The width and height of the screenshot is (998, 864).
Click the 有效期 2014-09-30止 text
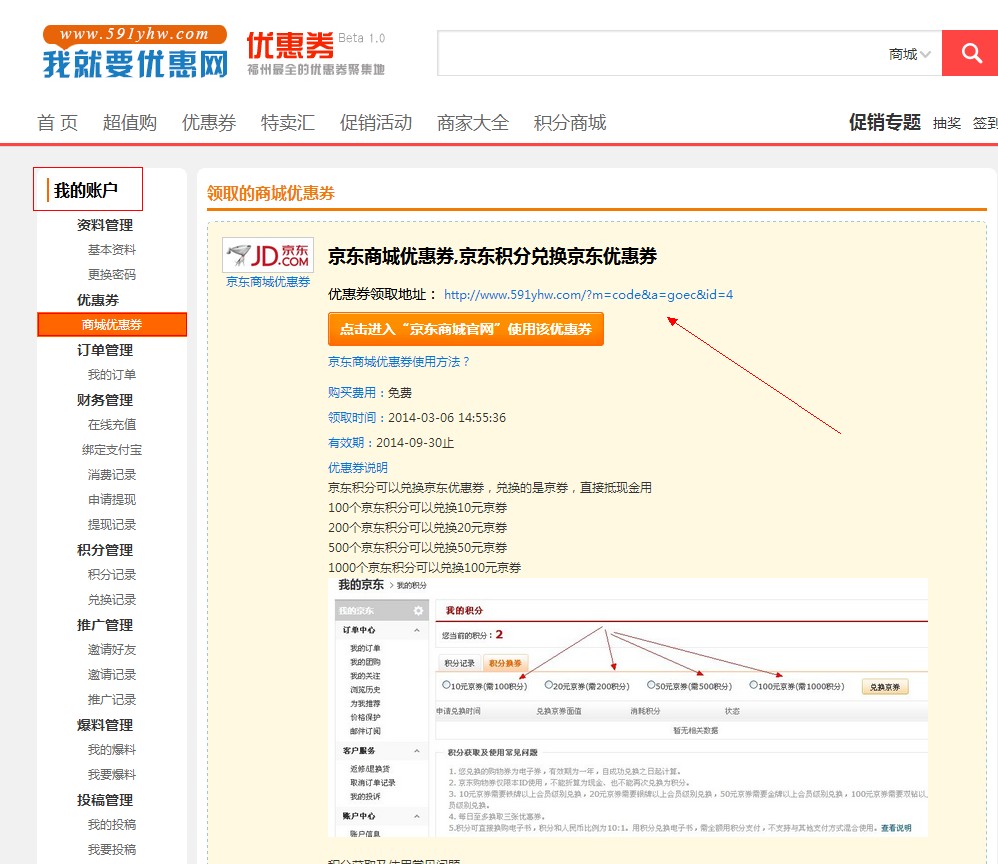point(391,443)
